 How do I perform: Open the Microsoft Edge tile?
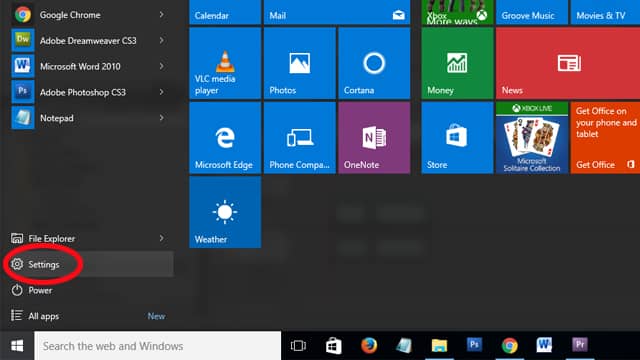coord(225,138)
